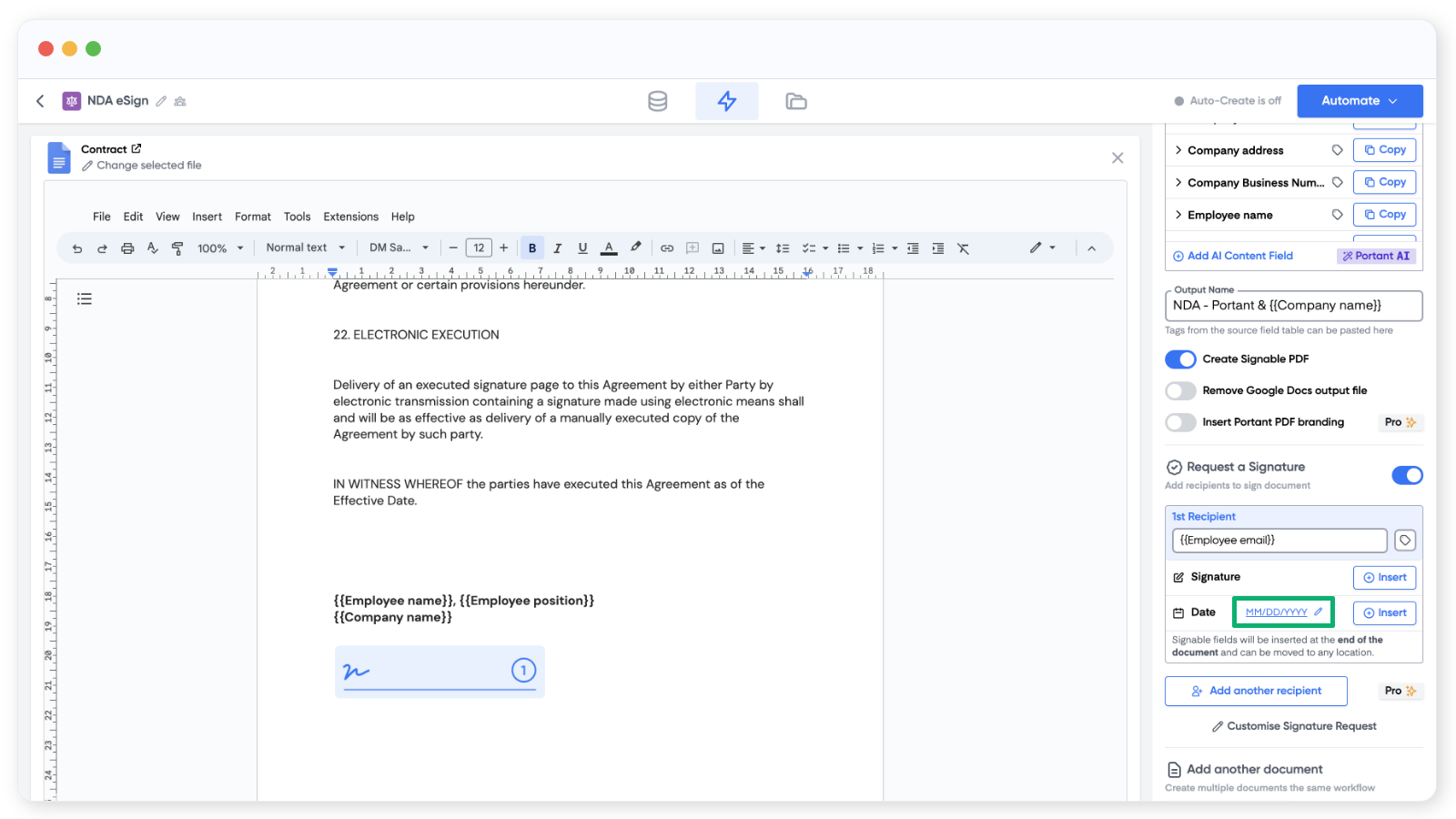Image resolution: width=1456 pixels, height=819 pixels.
Task: Open the output folder icon
Action: [796, 101]
